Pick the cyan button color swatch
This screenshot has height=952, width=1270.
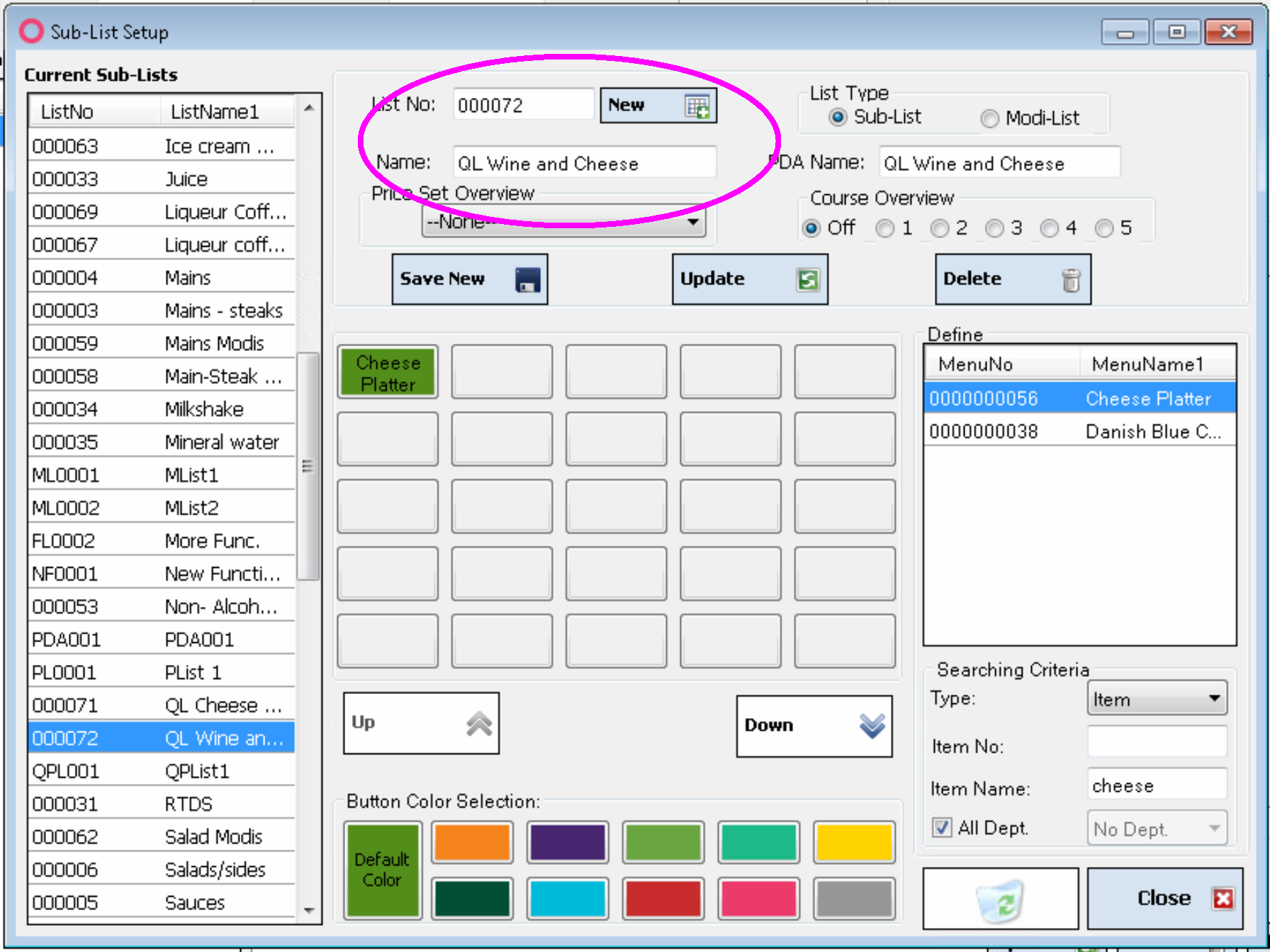click(x=568, y=899)
